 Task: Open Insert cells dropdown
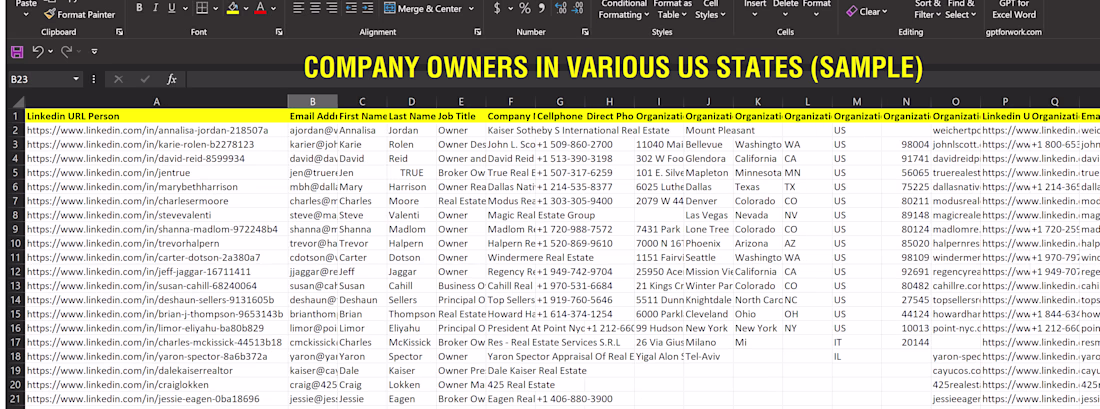click(x=755, y=6)
